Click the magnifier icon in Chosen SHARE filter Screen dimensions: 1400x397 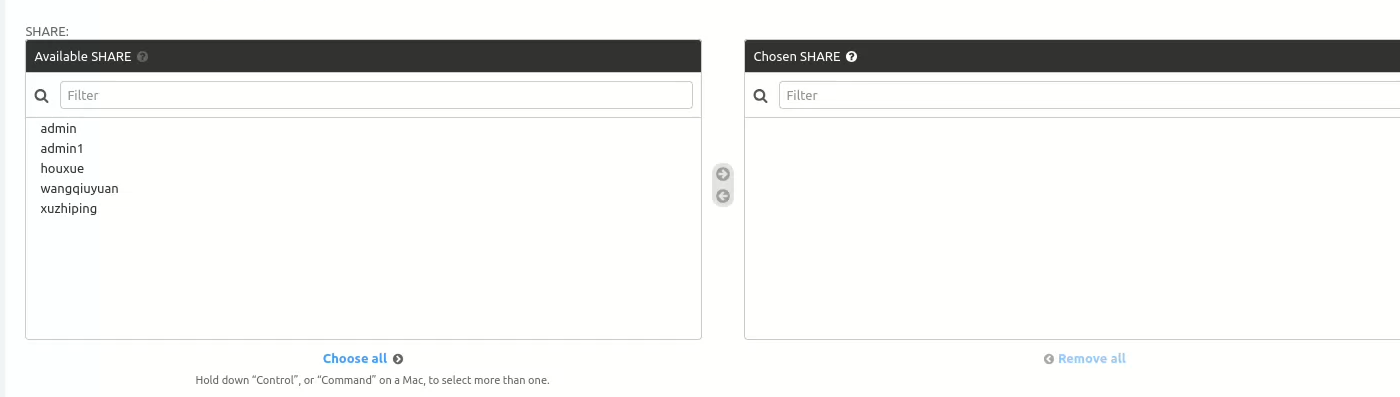[x=761, y=96]
